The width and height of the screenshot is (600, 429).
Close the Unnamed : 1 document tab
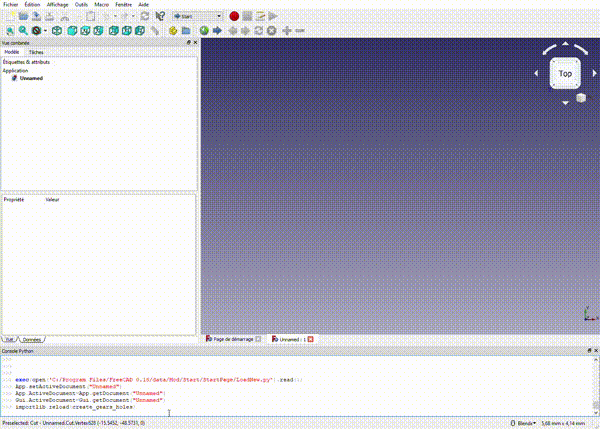point(311,339)
